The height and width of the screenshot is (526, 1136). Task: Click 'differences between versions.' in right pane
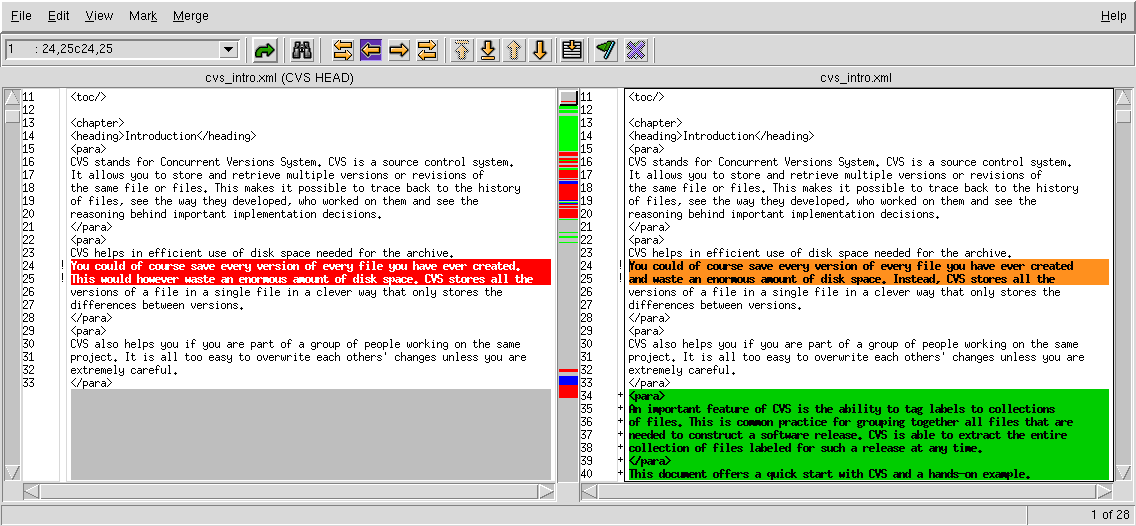(x=714, y=305)
